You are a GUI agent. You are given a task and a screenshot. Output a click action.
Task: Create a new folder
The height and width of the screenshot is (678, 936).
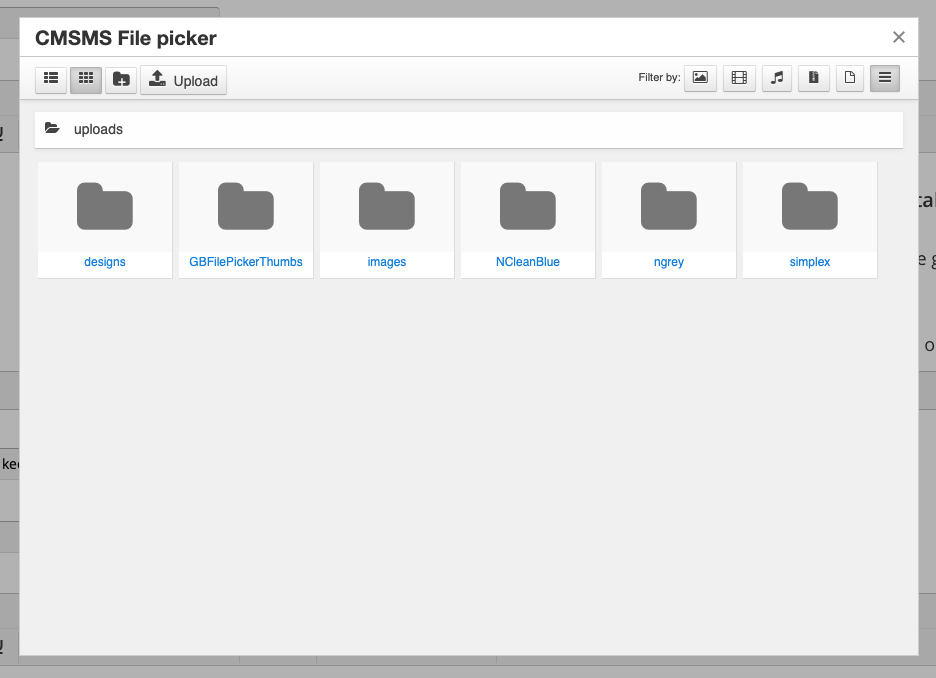pyautogui.click(x=121, y=79)
